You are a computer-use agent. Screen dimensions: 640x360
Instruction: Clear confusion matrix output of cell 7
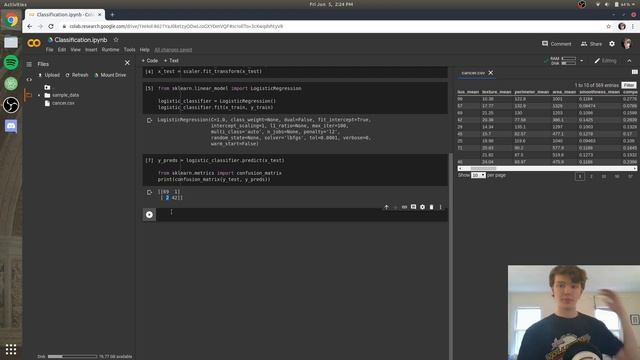click(x=149, y=192)
